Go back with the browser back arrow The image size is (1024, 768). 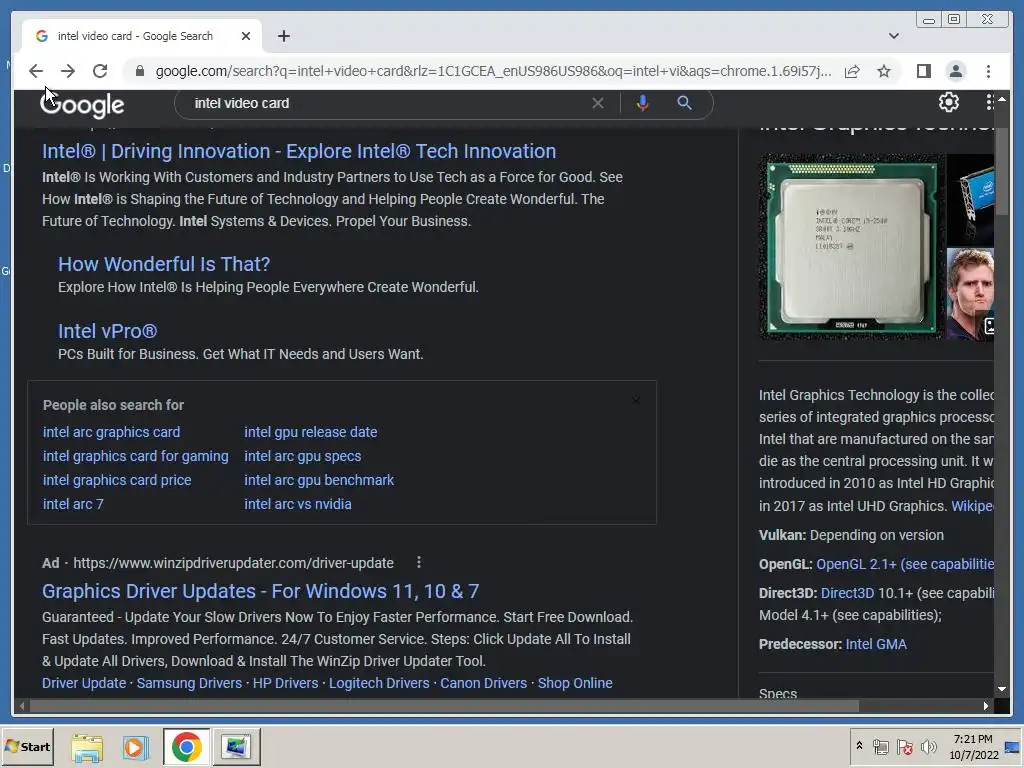click(x=36, y=71)
